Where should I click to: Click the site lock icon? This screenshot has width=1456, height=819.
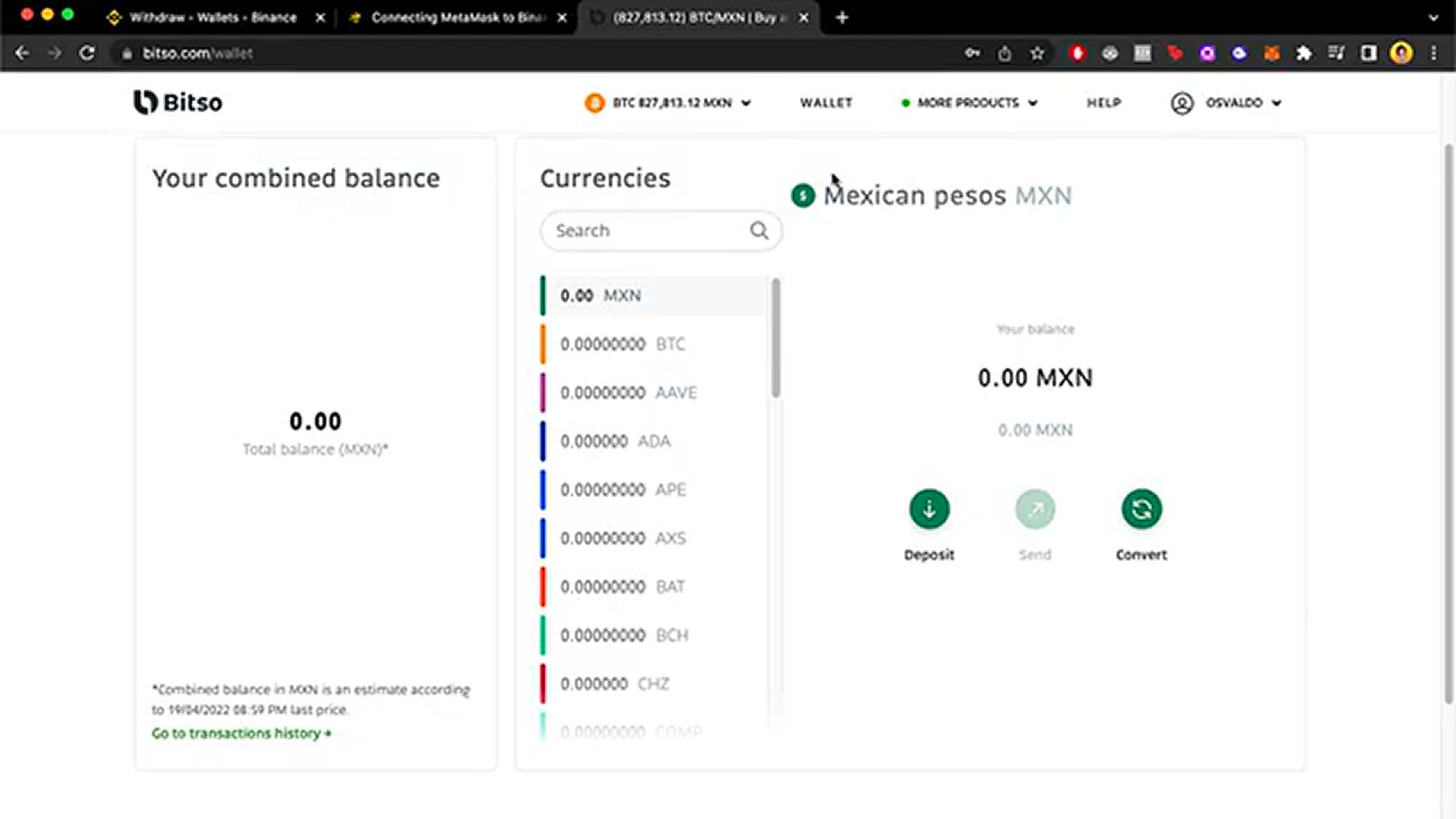(127, 53)
